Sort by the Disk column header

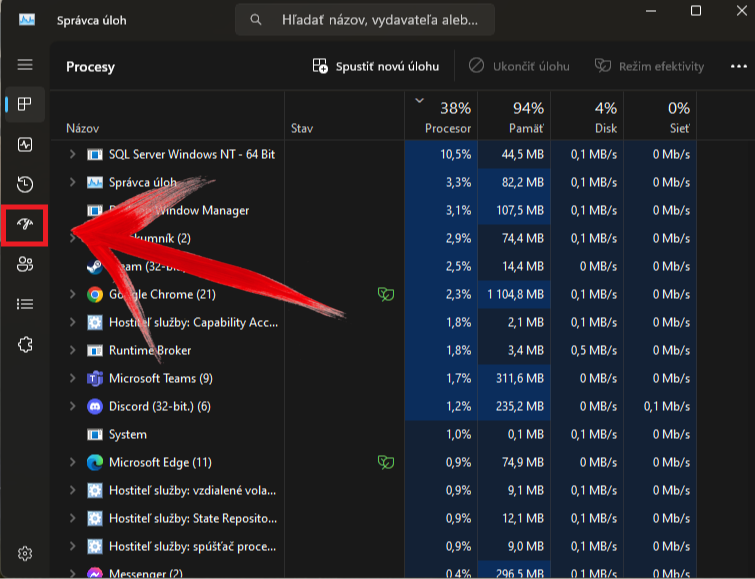587,116
